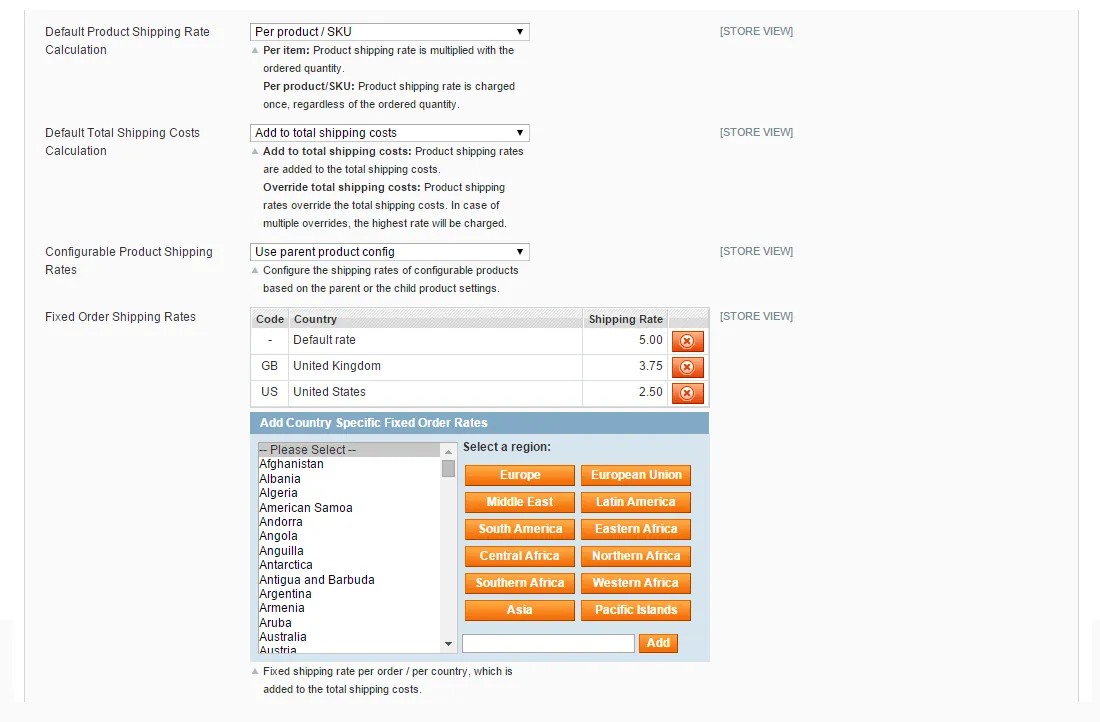1100x722 pixels.
Task: Select the Pacific Islands region
Action: click(636, 610)
